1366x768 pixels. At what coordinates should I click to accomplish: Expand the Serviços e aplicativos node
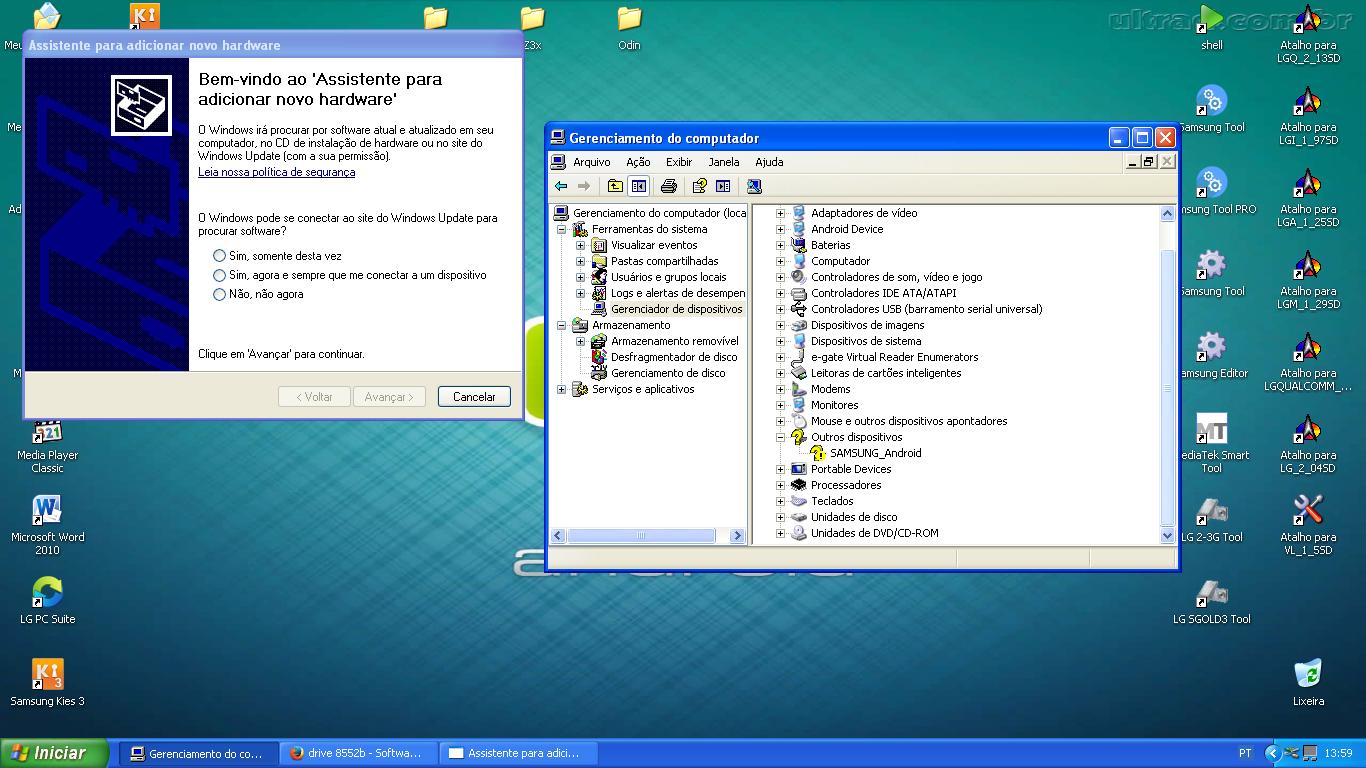pyautogui.click(x=561, y=389)
